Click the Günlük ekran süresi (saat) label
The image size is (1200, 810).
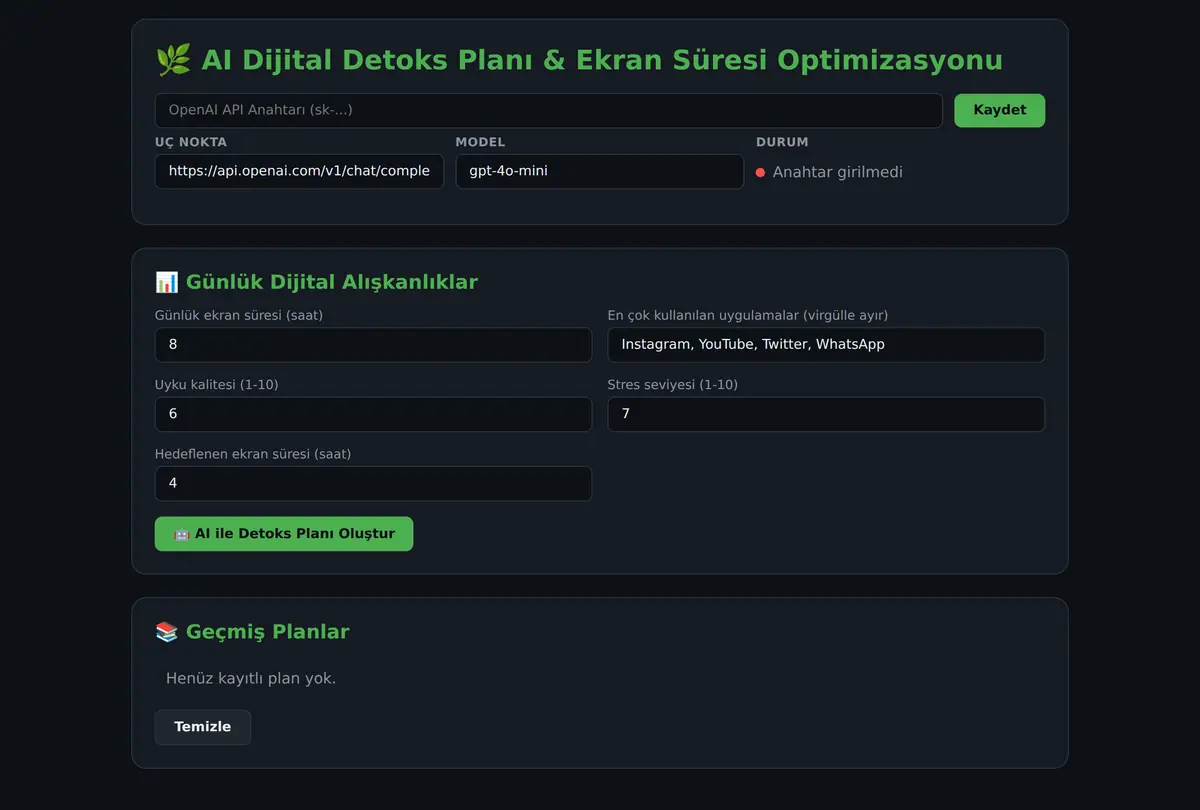coord(239,315)
